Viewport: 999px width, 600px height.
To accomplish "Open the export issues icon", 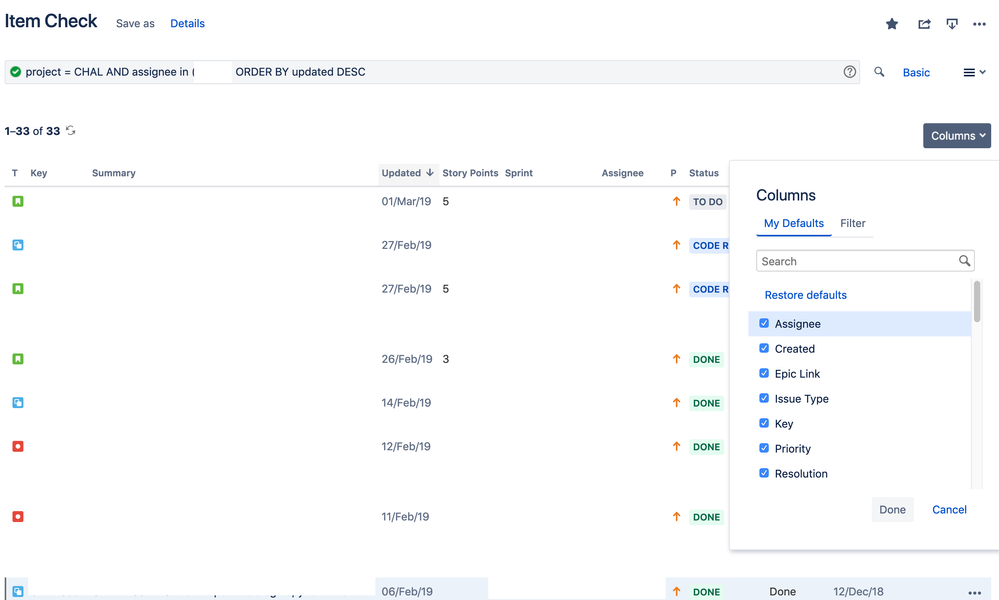I will pos(952,24).
